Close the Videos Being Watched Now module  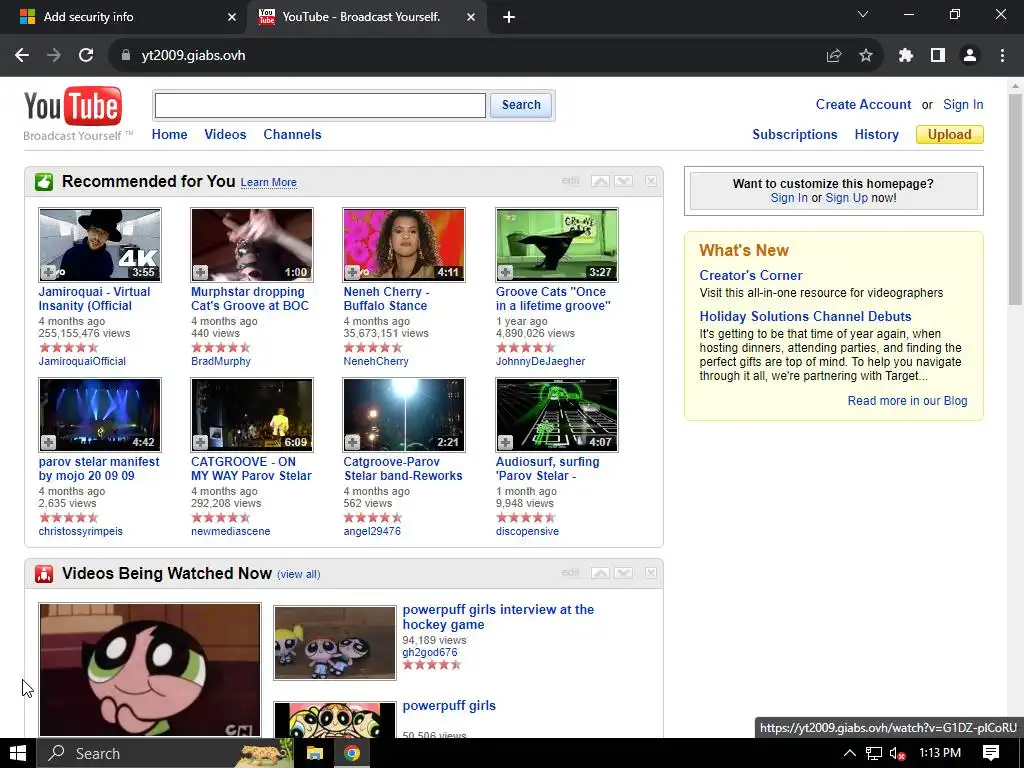(x=650, y=573)
